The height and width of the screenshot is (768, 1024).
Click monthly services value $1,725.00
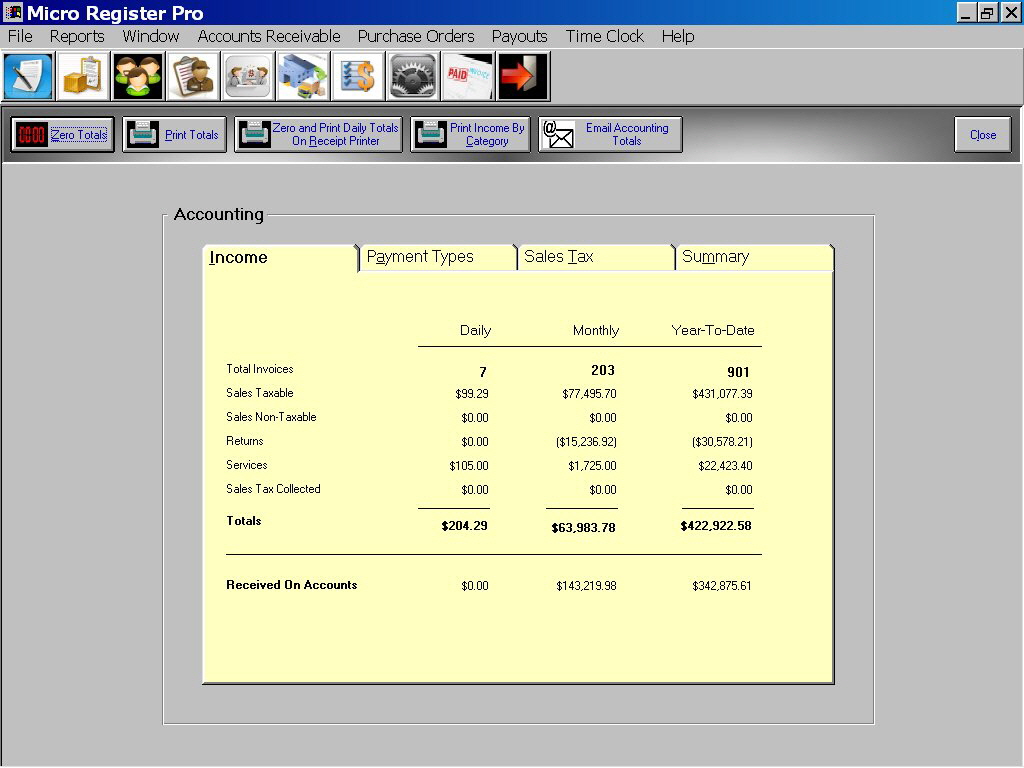pyautogui.click(x=592, y=466)
